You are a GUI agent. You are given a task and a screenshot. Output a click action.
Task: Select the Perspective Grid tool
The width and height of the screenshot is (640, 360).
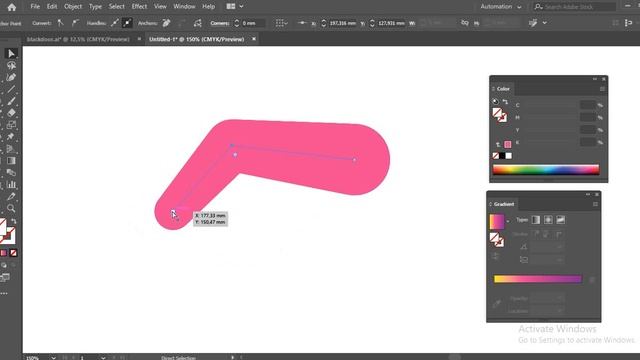point(11,149)
